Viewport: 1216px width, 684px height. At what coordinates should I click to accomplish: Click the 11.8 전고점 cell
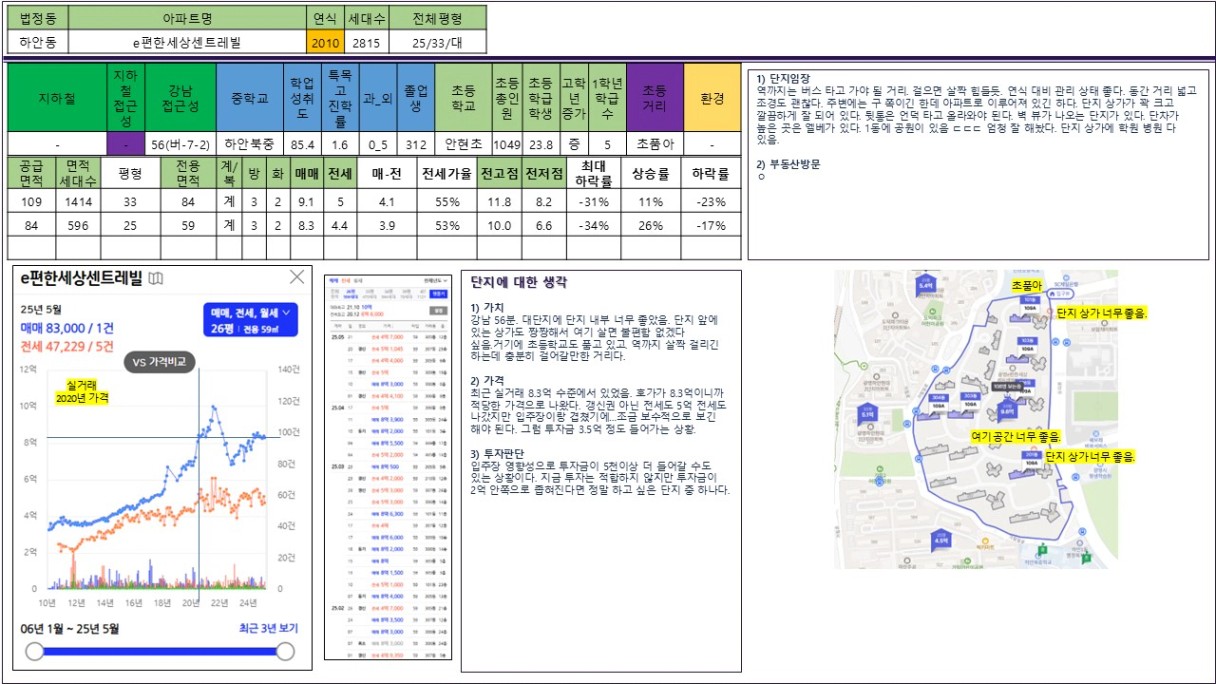click(499, 202)
